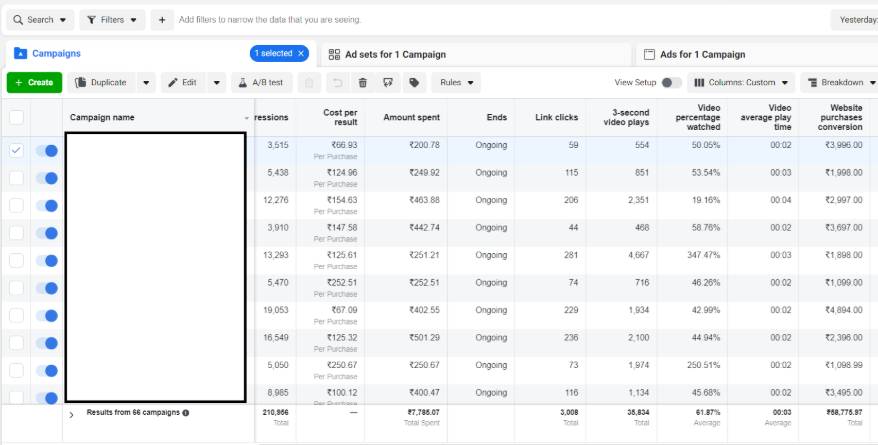Click the plus add filter button
Viewport: 878px width, 445px height.
[x=162, y=20]
